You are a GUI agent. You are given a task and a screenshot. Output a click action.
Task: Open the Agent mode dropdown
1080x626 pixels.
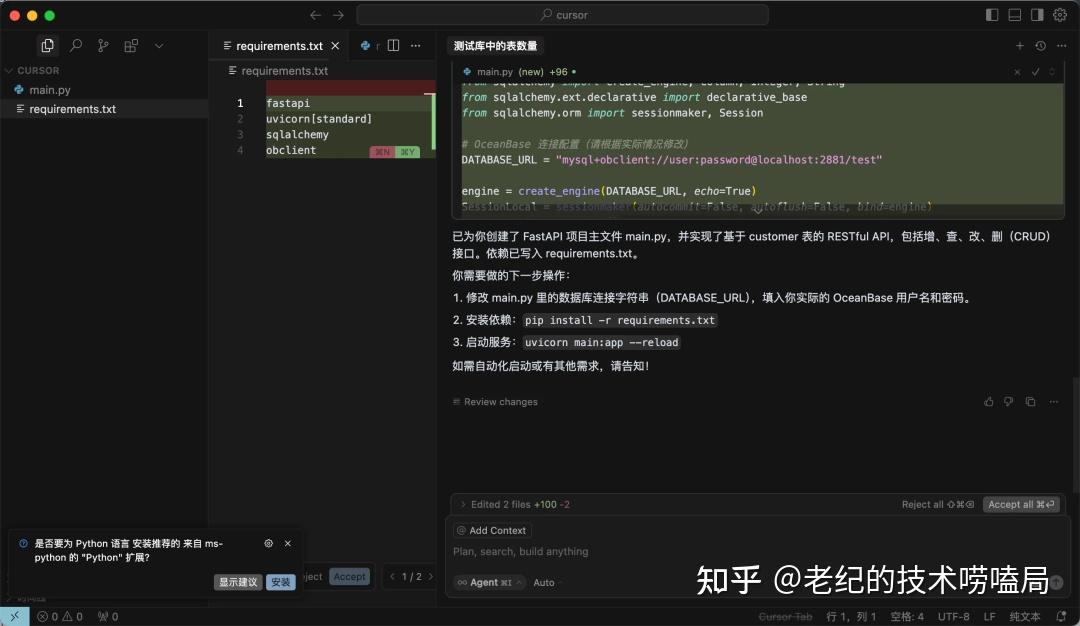click(489, 582)
